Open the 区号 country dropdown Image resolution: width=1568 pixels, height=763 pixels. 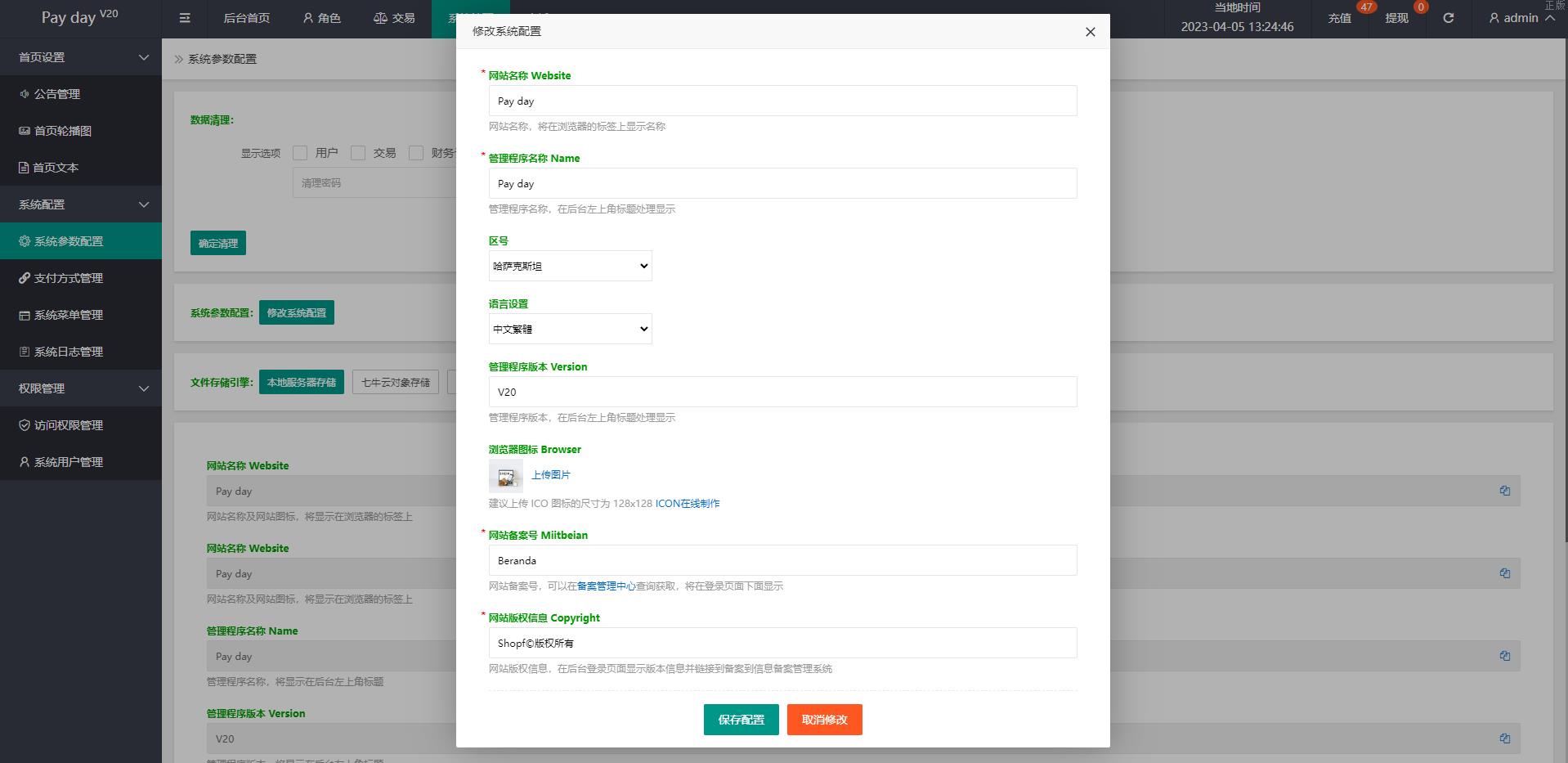point(571,266)
